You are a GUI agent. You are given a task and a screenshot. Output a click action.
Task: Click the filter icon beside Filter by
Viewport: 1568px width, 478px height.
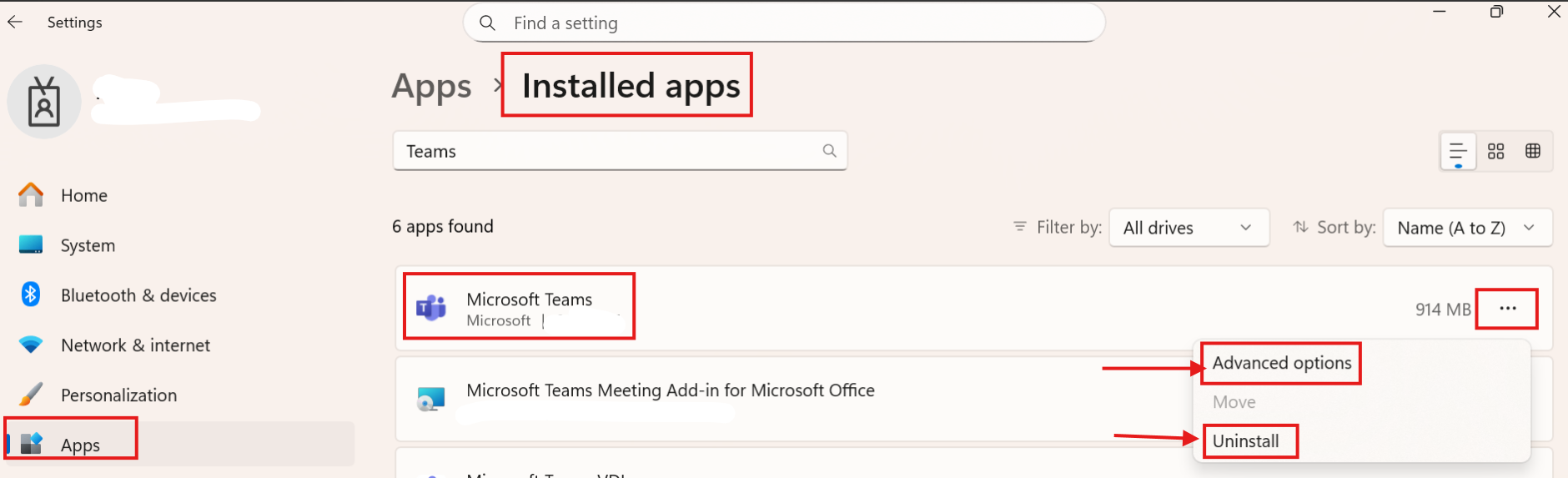pos(1019,227)
